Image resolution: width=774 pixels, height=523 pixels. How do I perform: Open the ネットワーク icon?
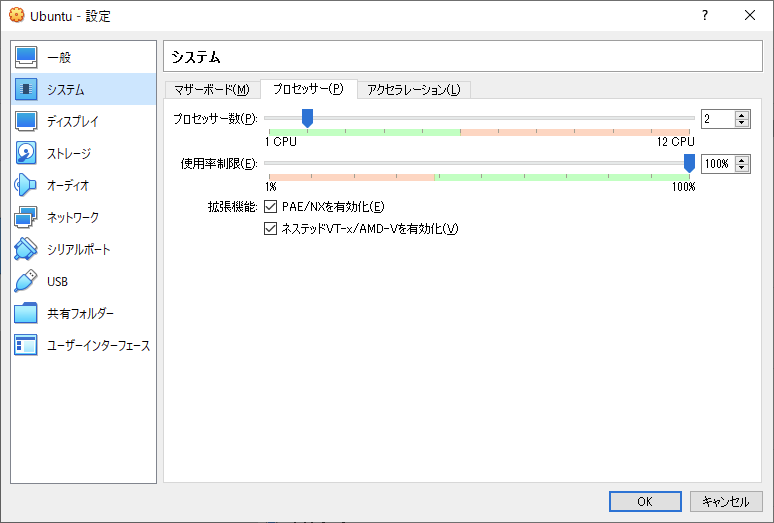(x=26, y=217)
